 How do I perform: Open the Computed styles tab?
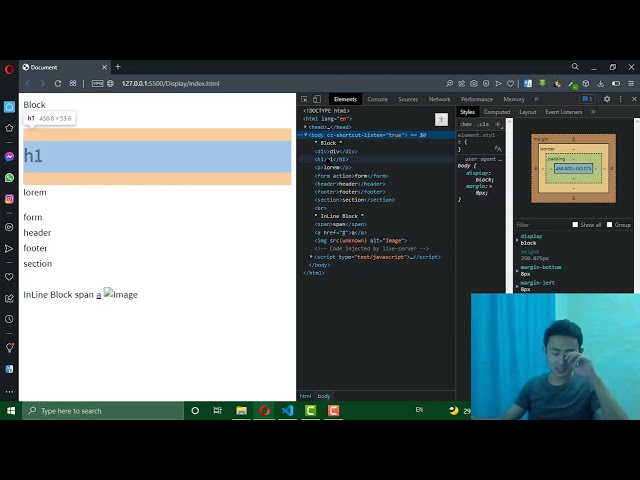tap(497, 112)
